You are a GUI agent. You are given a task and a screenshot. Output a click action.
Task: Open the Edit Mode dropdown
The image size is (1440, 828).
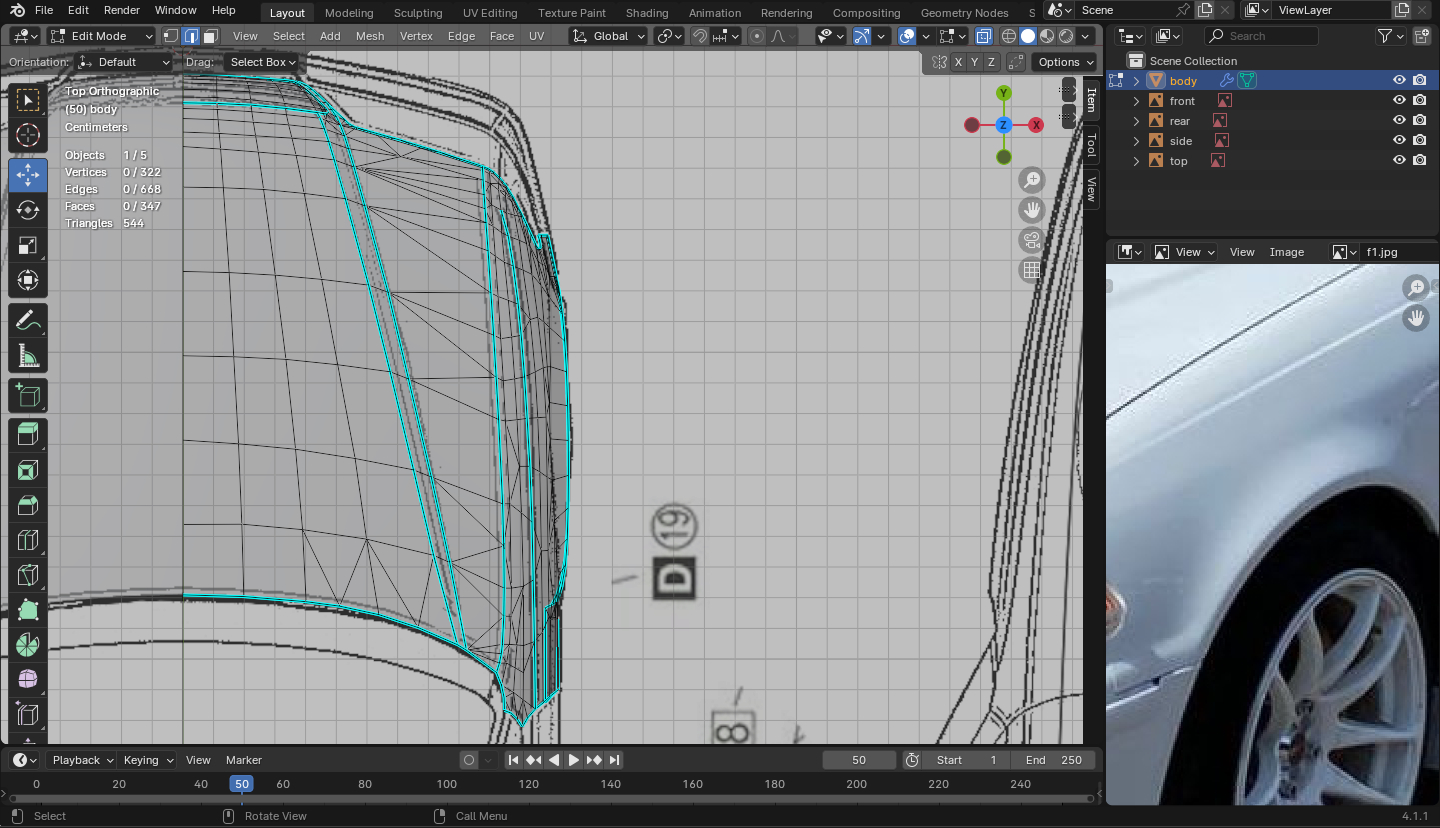pyautogui.click(x=100, y=36)
